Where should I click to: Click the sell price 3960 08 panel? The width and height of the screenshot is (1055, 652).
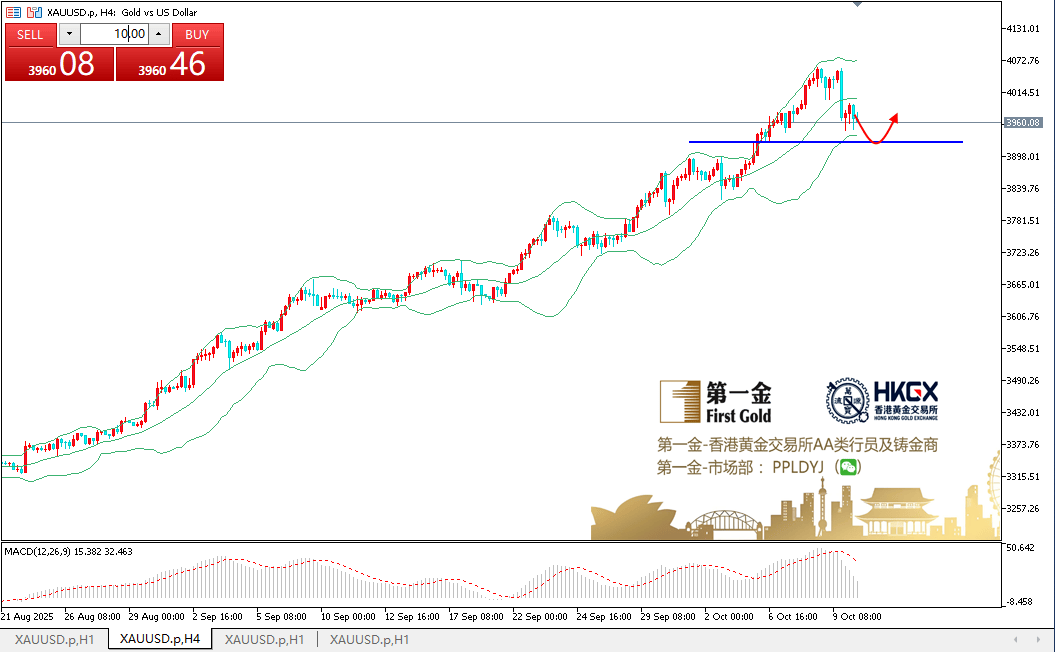tap(59, 65)
